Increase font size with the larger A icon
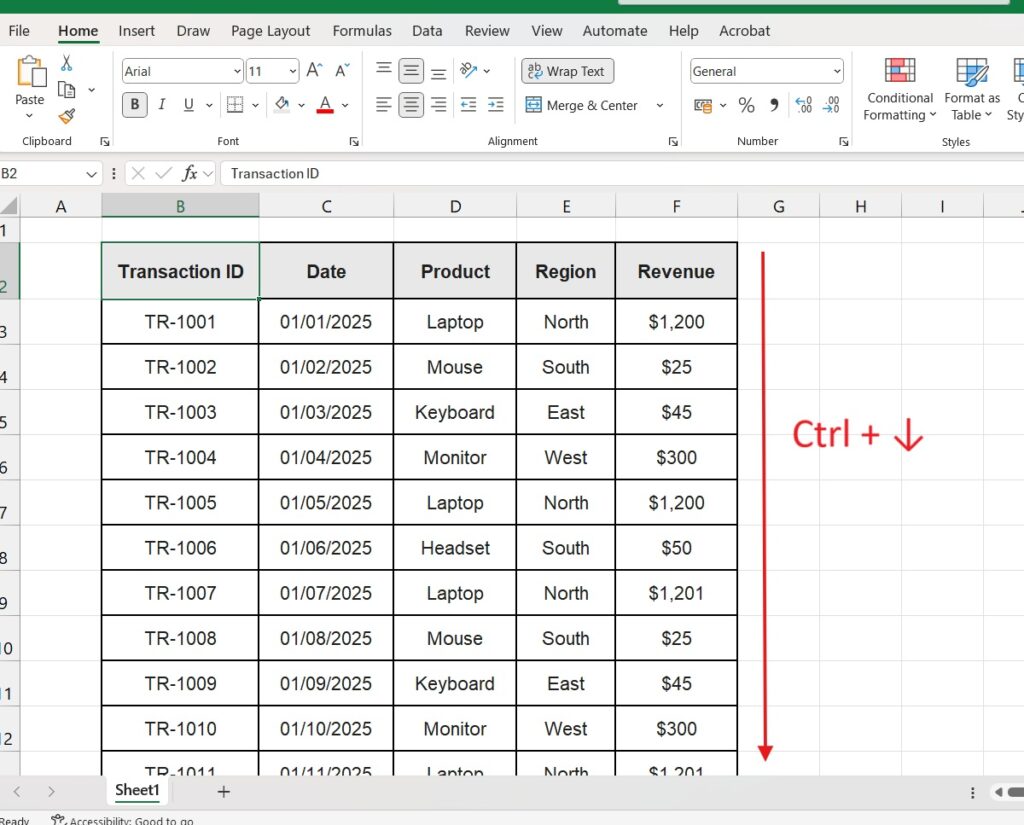Image resolution: width=1024 pixels, height=825 pixels. coord(314,71)
